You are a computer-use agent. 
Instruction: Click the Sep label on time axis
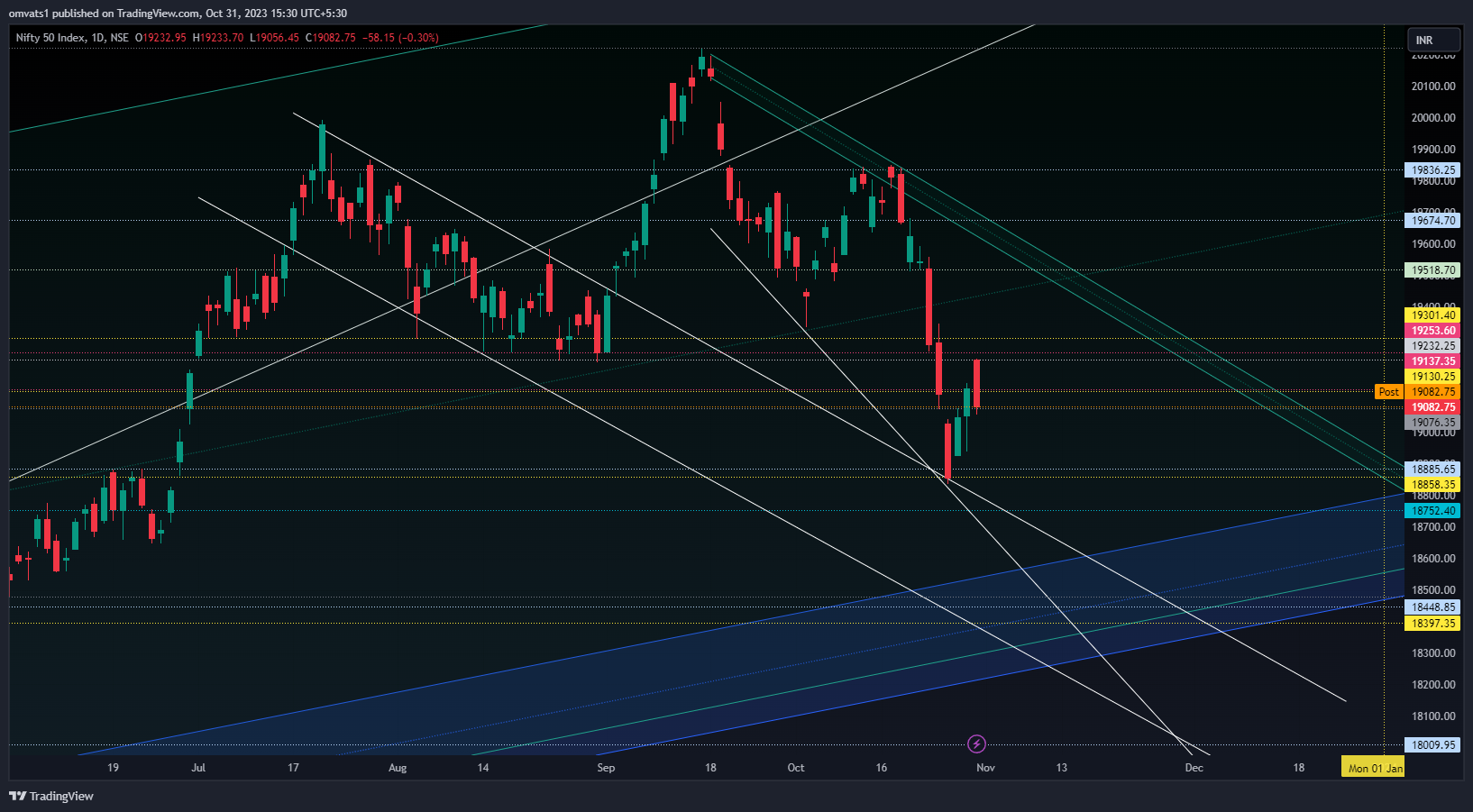(606, 768)
